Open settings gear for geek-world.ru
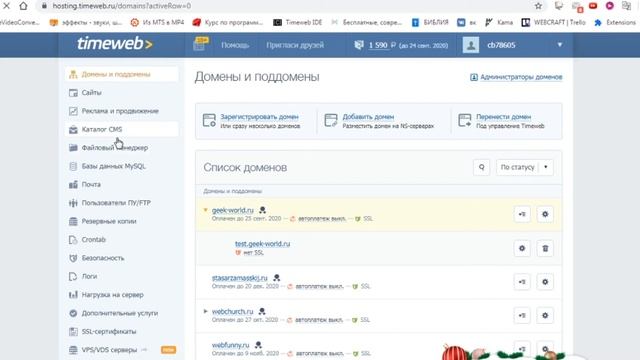Image resolution: width=640 pixels, height=360 pixels. click(x=545, y=214)
